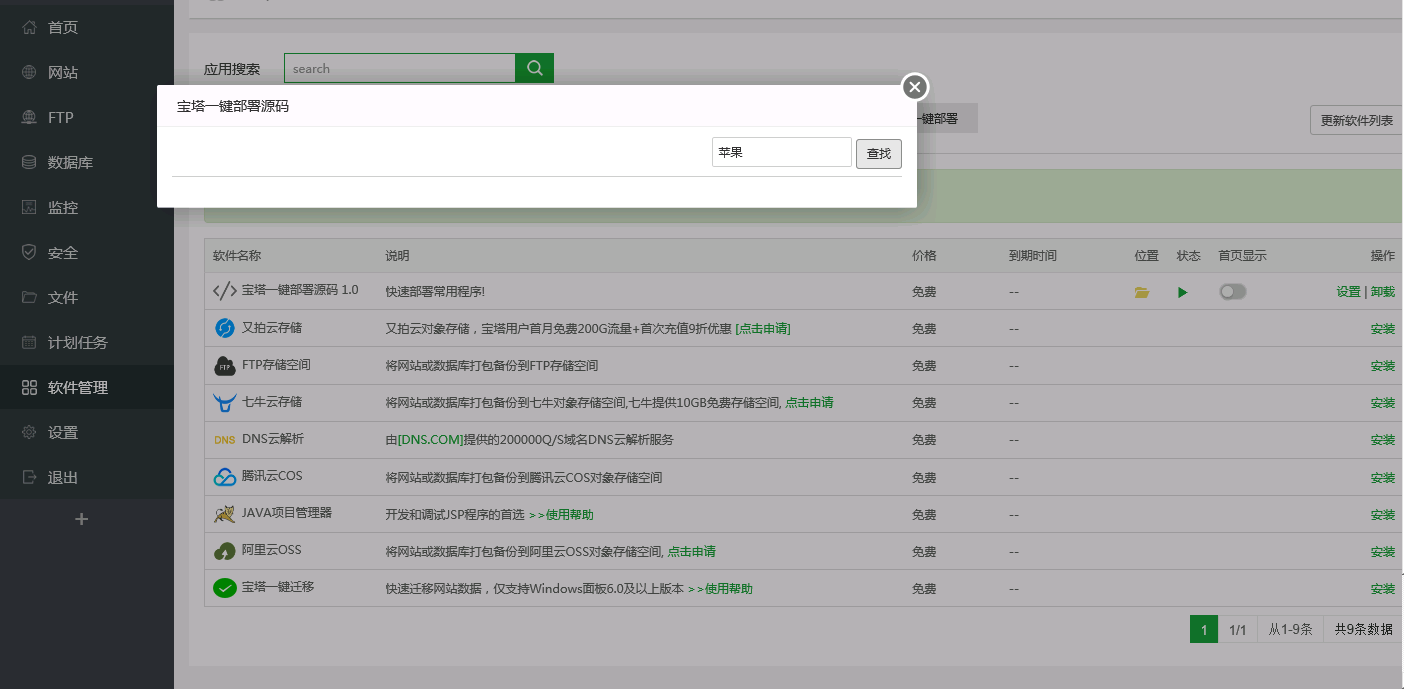Click 卸载 link for 宝塔一键部署源码
This screenshot has width=1404, height=689.
pyautogui.click(x=1383, y=292)
